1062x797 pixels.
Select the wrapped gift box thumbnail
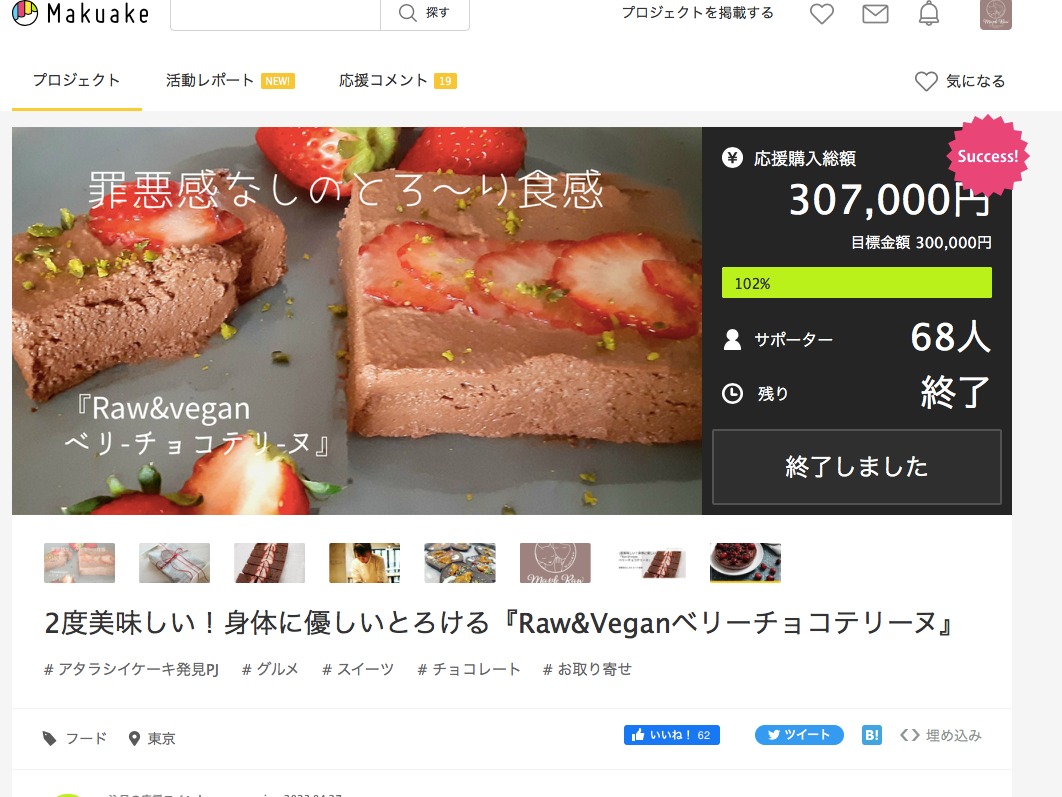click(x=174, y=562)
